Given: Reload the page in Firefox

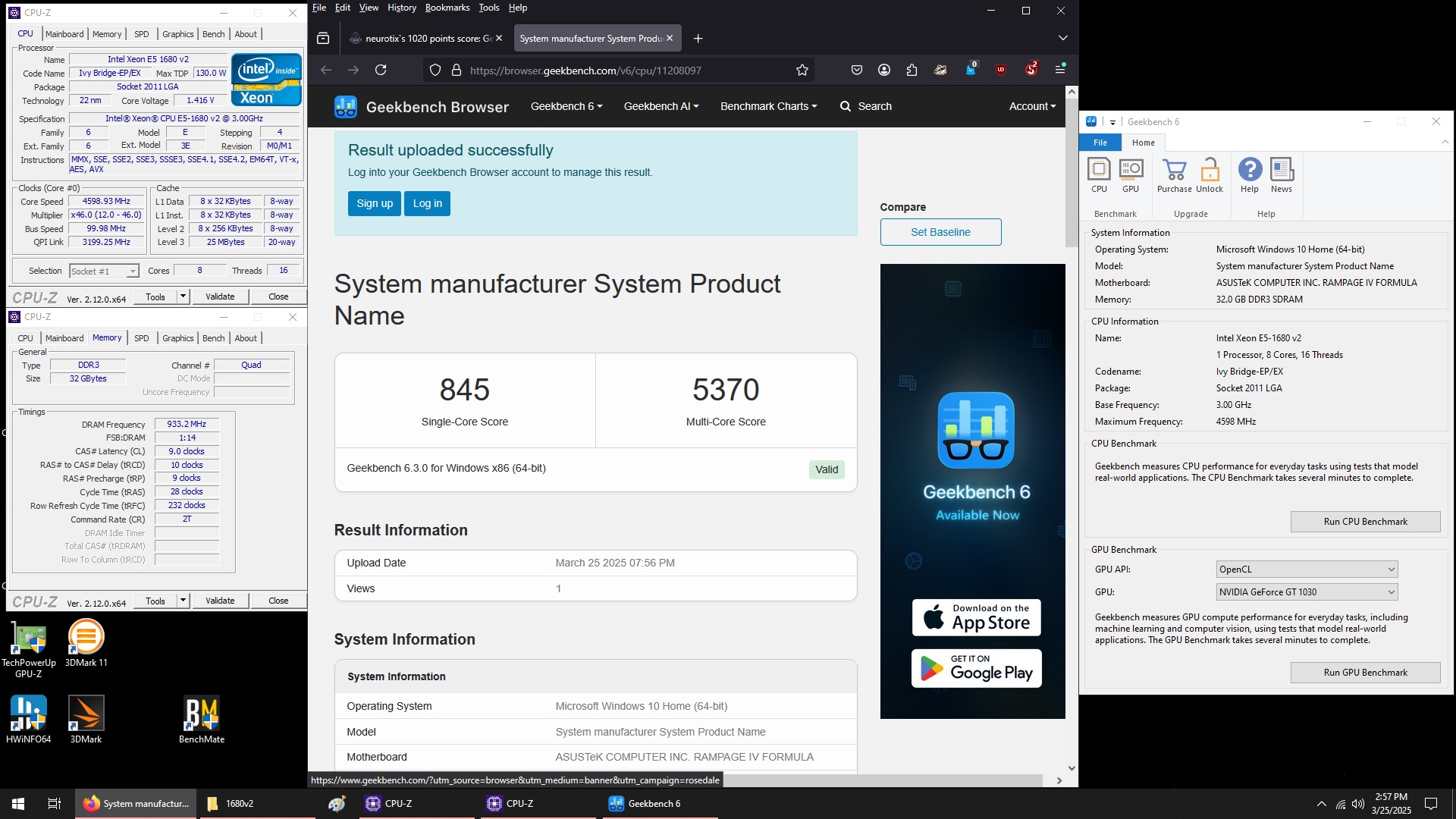Looking at the screenshot, I should pos(381,70).
